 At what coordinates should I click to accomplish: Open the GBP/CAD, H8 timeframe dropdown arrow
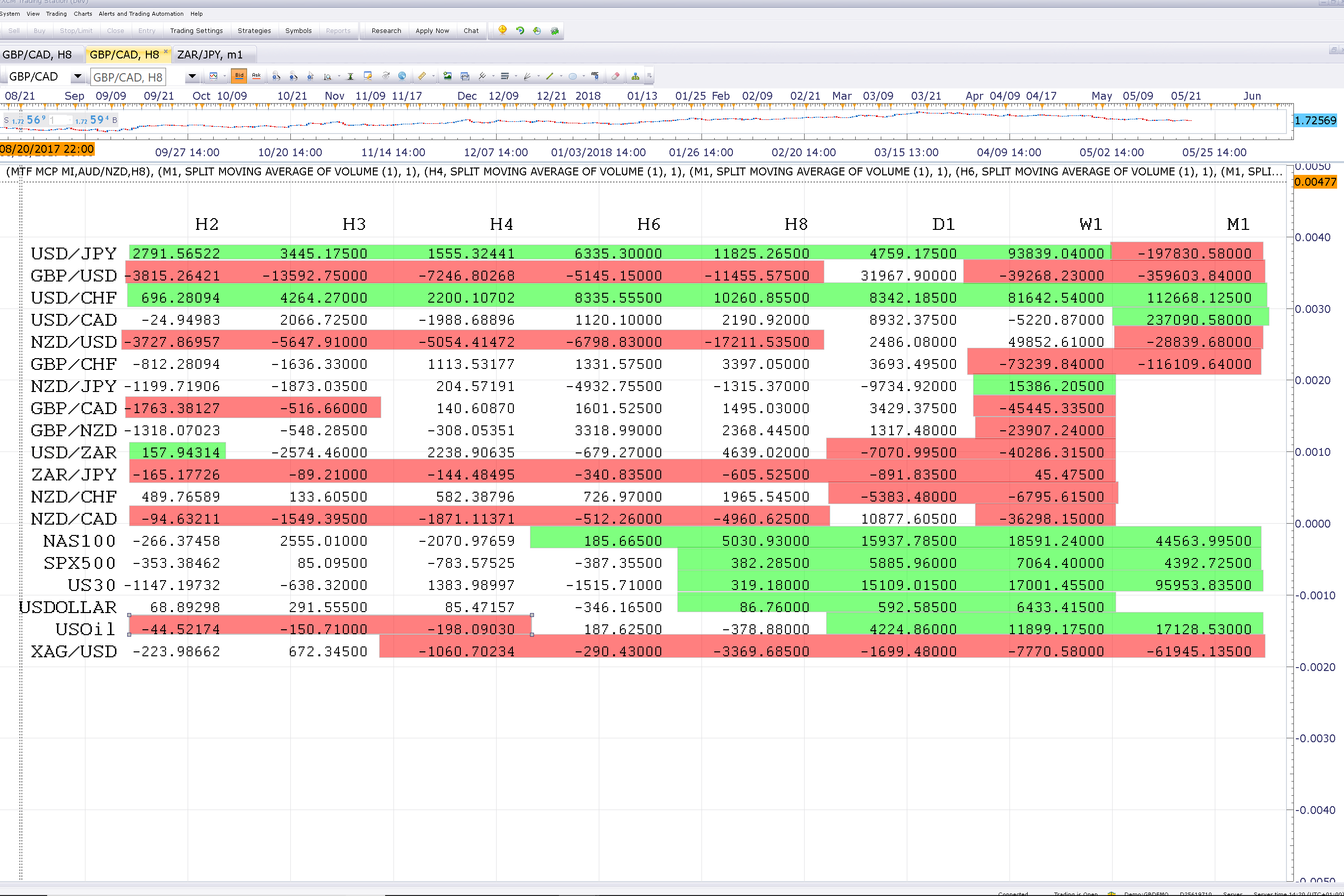192,76
